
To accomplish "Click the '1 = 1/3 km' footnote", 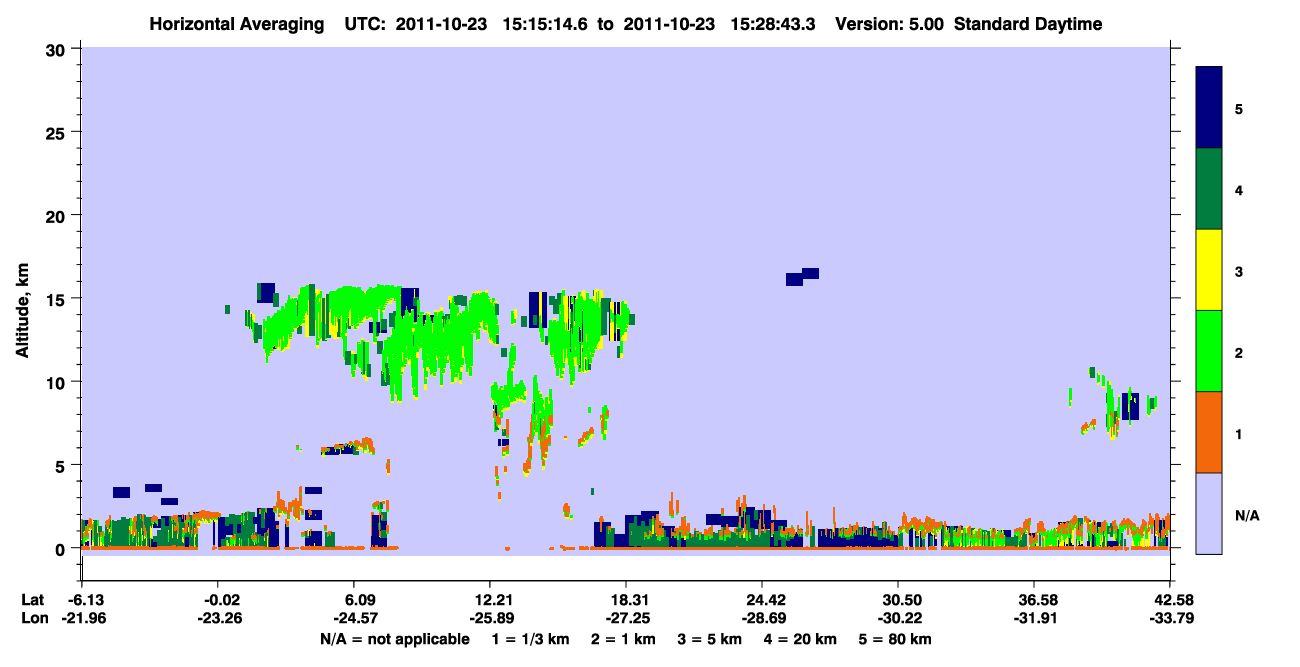I will tap(532, 639).
